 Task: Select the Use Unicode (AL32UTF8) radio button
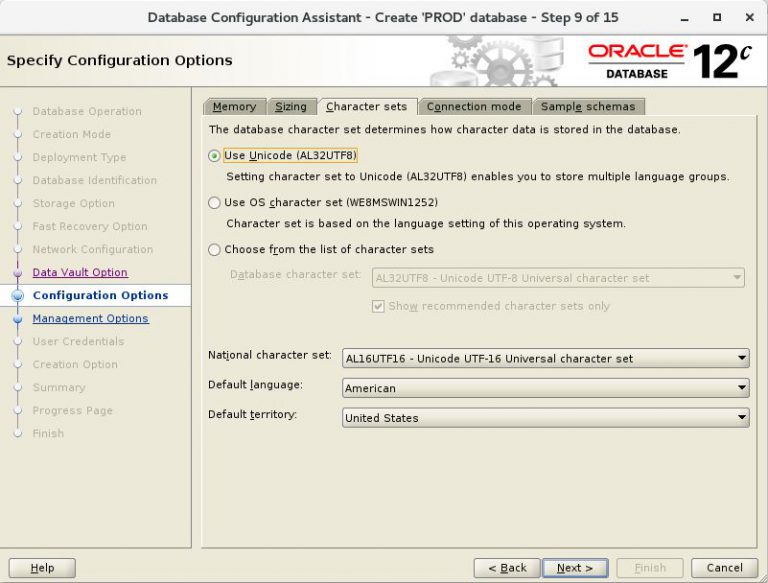(x=214, y=156)
